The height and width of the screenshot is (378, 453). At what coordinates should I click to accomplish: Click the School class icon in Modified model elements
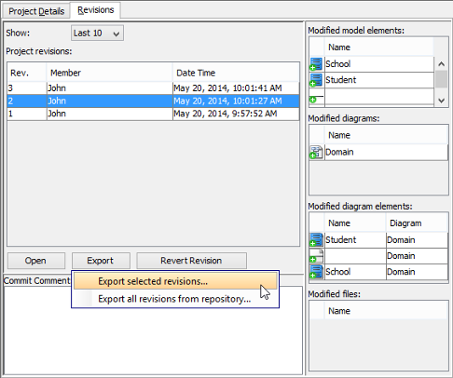[x=316, y=64]
